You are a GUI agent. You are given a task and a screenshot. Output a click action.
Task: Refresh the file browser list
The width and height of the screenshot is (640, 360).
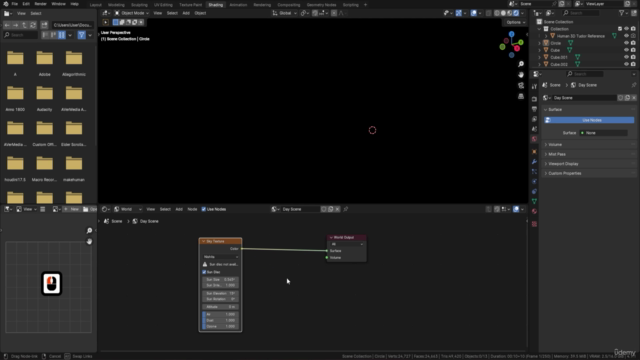pyautogui.click(x=33, y=25)
